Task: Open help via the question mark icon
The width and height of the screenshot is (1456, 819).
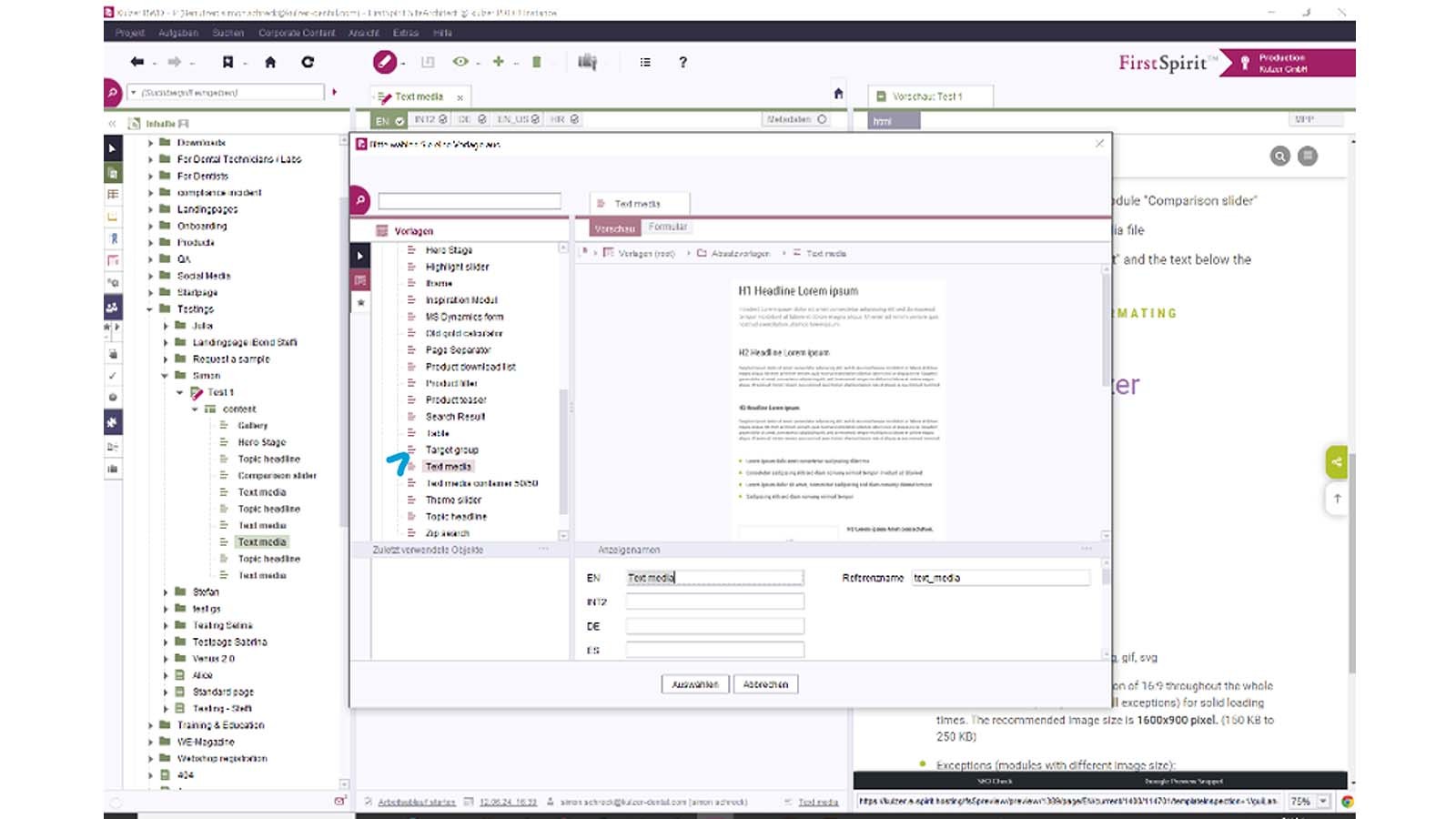Action: click(x=682, y=62)
